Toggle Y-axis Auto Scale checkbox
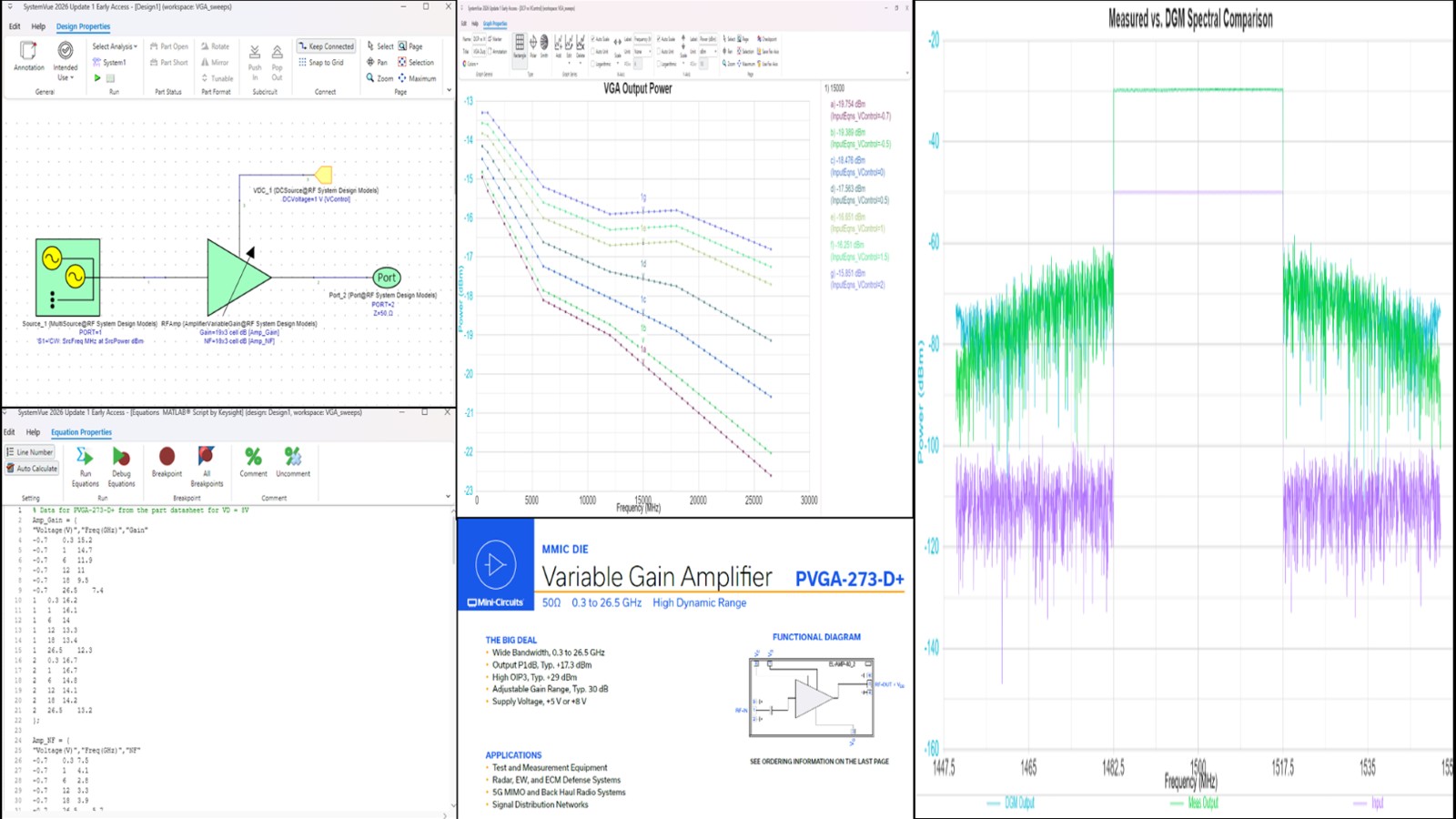Viewport: 1456px width, 819px height. tap(665, 39)
